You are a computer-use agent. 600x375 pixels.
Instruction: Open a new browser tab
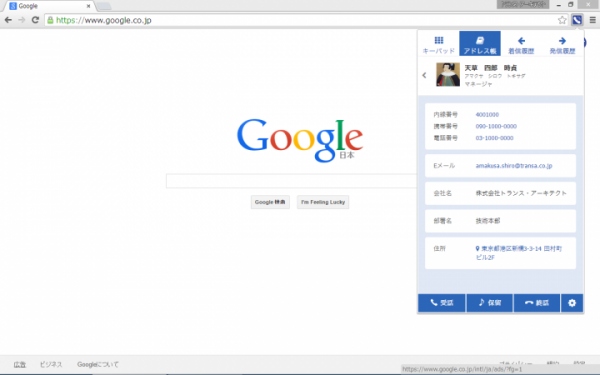(103, 6)
